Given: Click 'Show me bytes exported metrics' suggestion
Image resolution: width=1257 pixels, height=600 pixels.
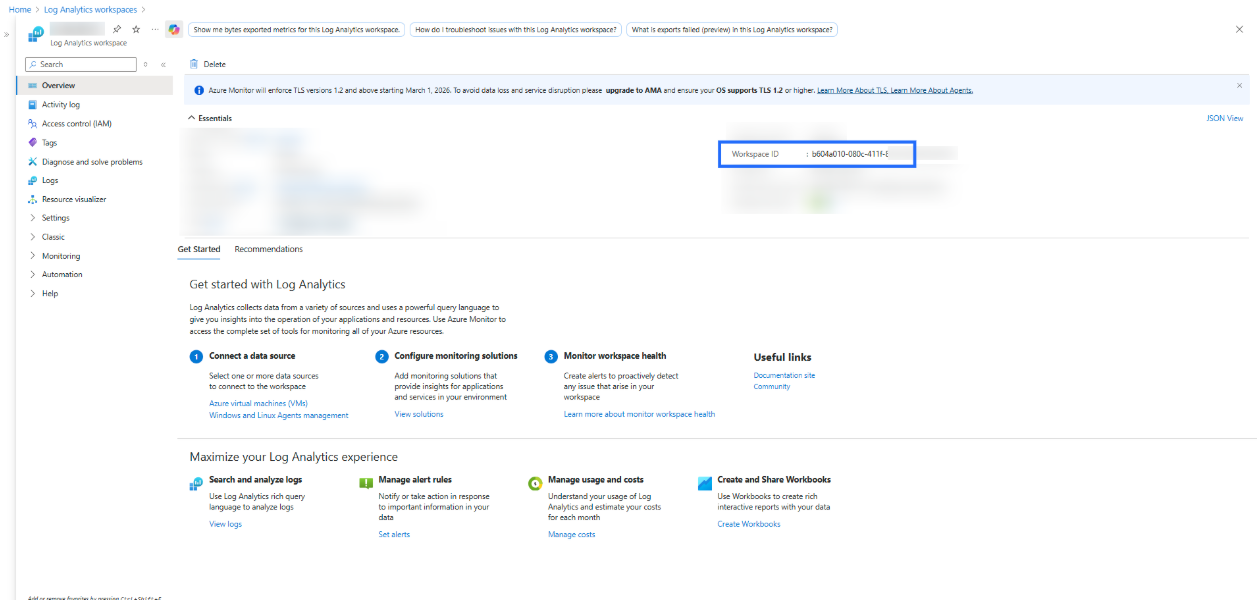Looking at the screenshot, I should [x=297, y=30].
